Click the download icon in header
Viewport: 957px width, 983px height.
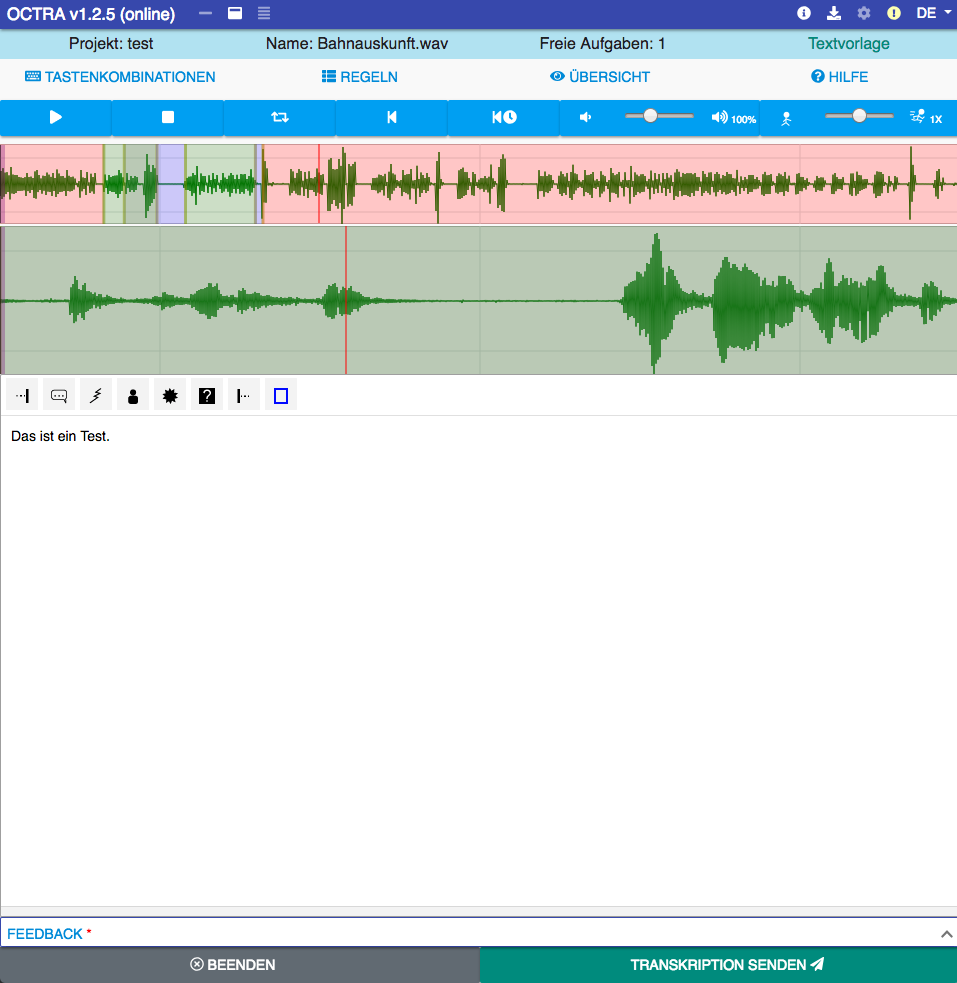click(834, 14)
